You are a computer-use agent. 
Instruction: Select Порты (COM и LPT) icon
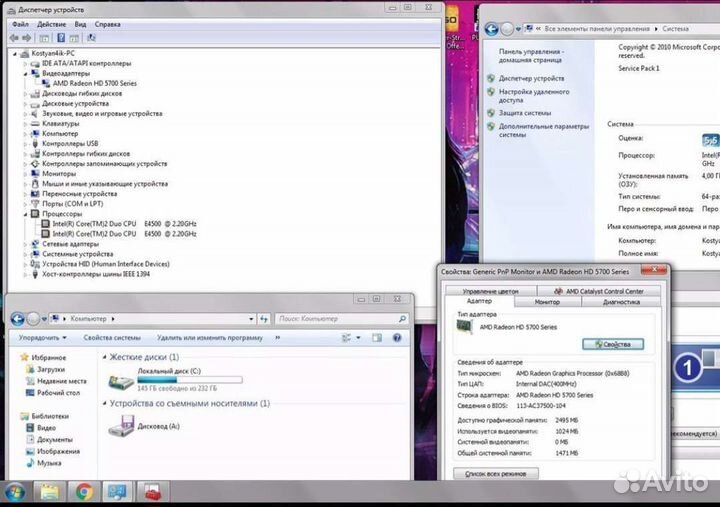click(35, 204)
